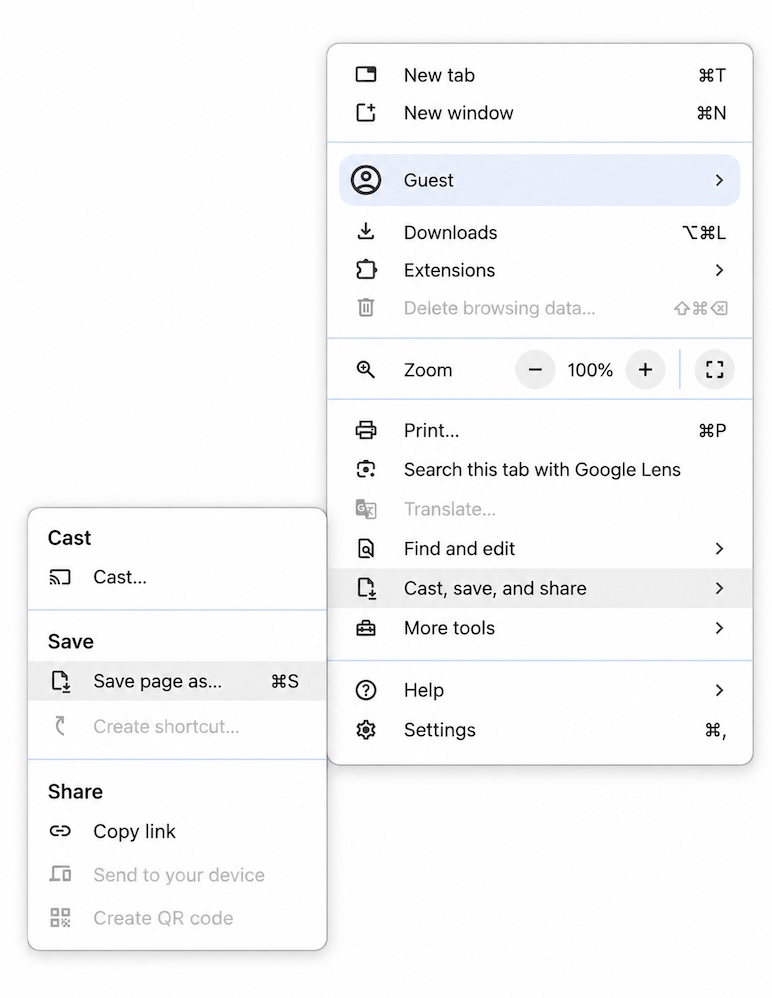This screenshot has width=772, height=998.
Task: Expand the More tools submenu chevron
Action: pos(719,628)
